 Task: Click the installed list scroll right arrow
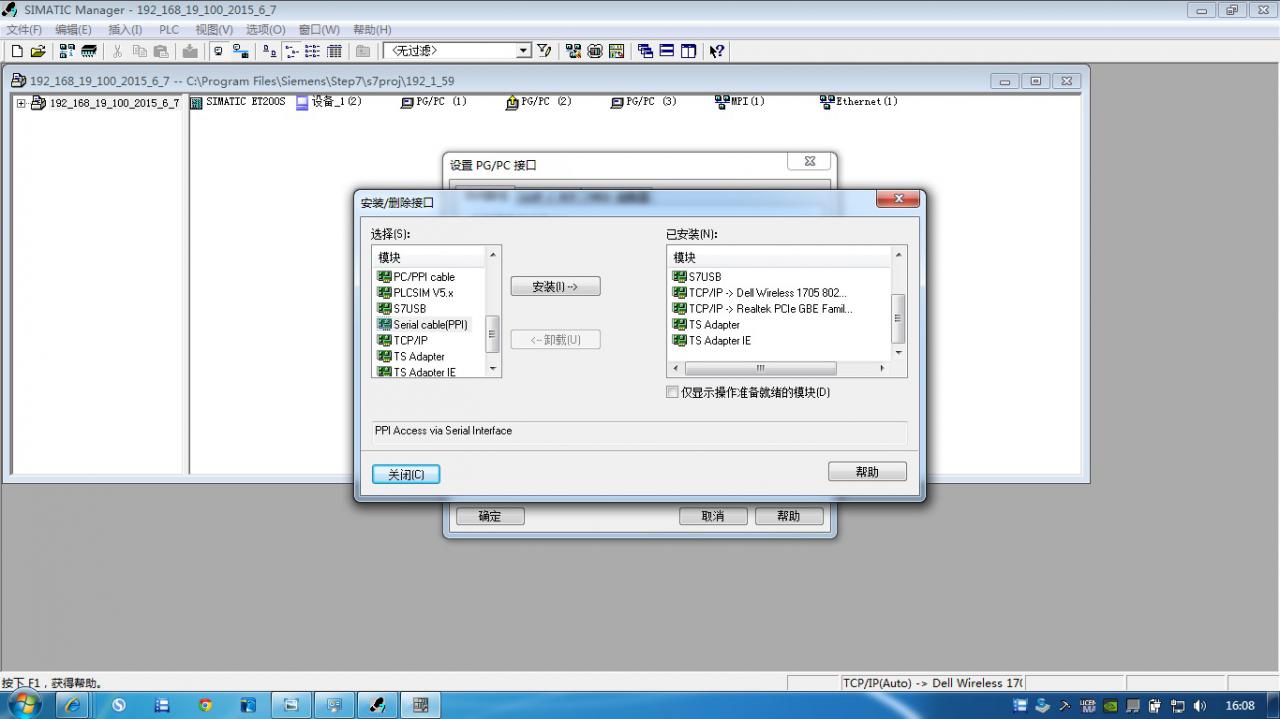[882, 369]
